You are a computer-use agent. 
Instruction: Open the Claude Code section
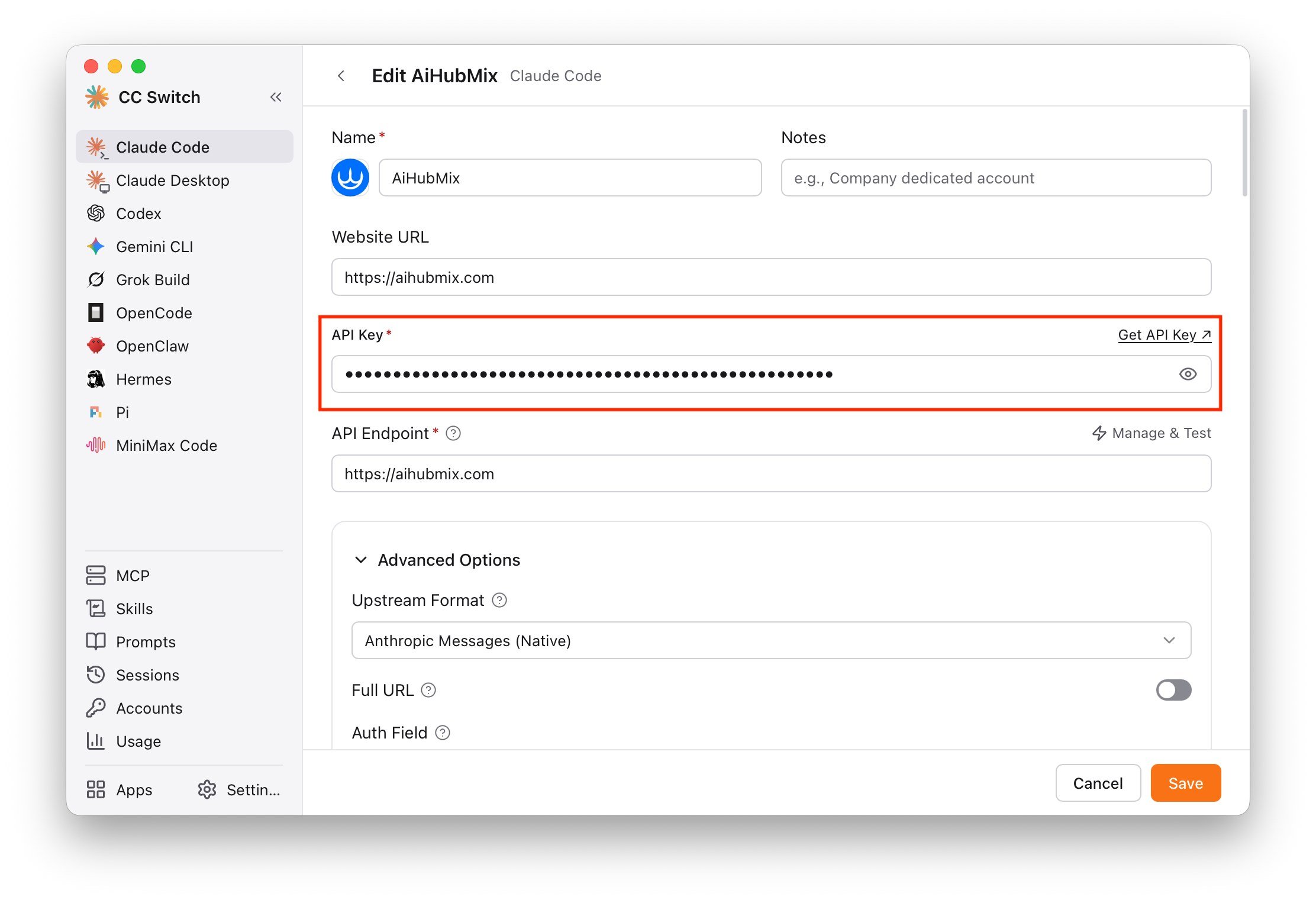click(185, 147)
